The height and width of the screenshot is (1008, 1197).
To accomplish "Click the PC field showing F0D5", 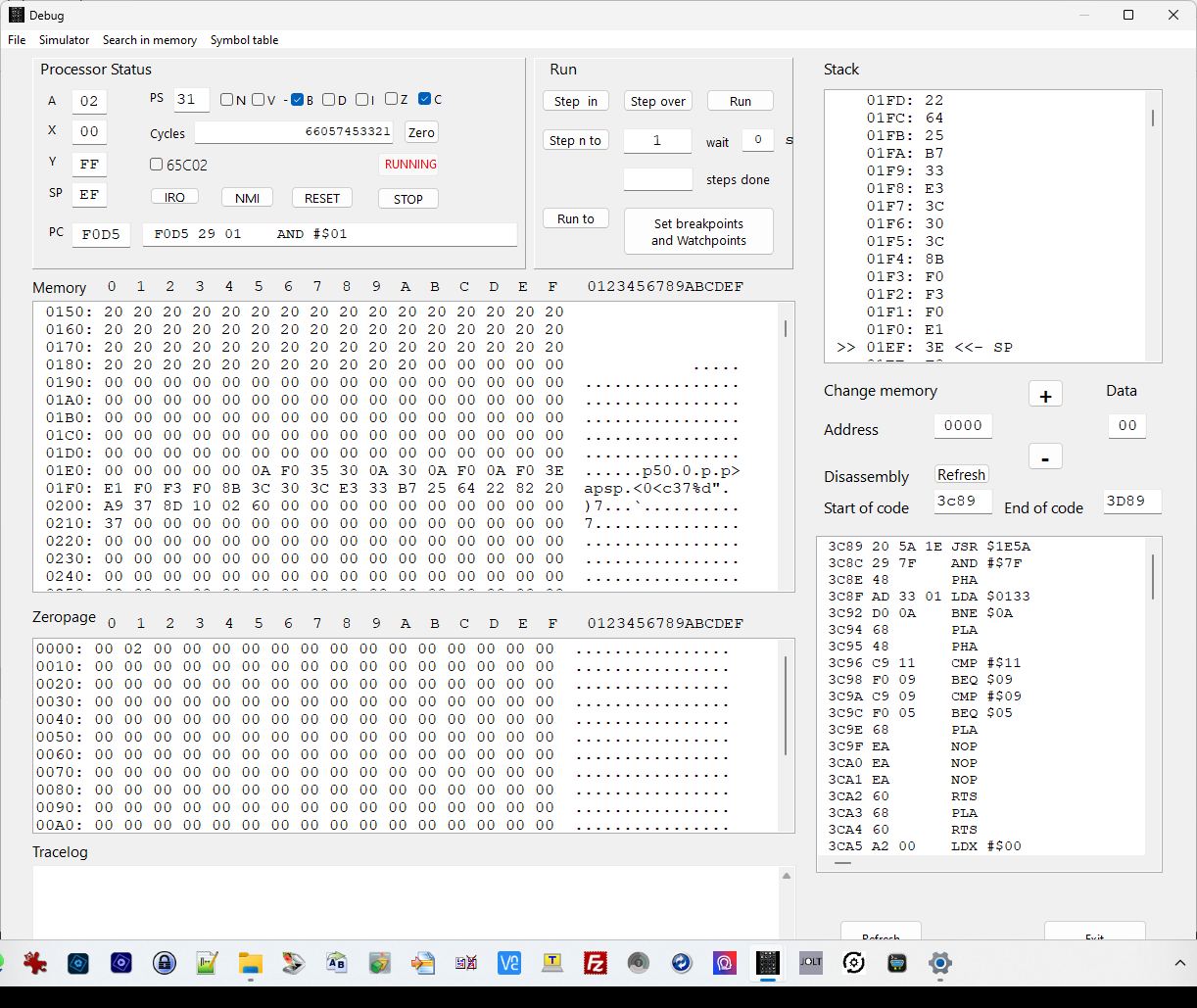I will coord(101,234).
